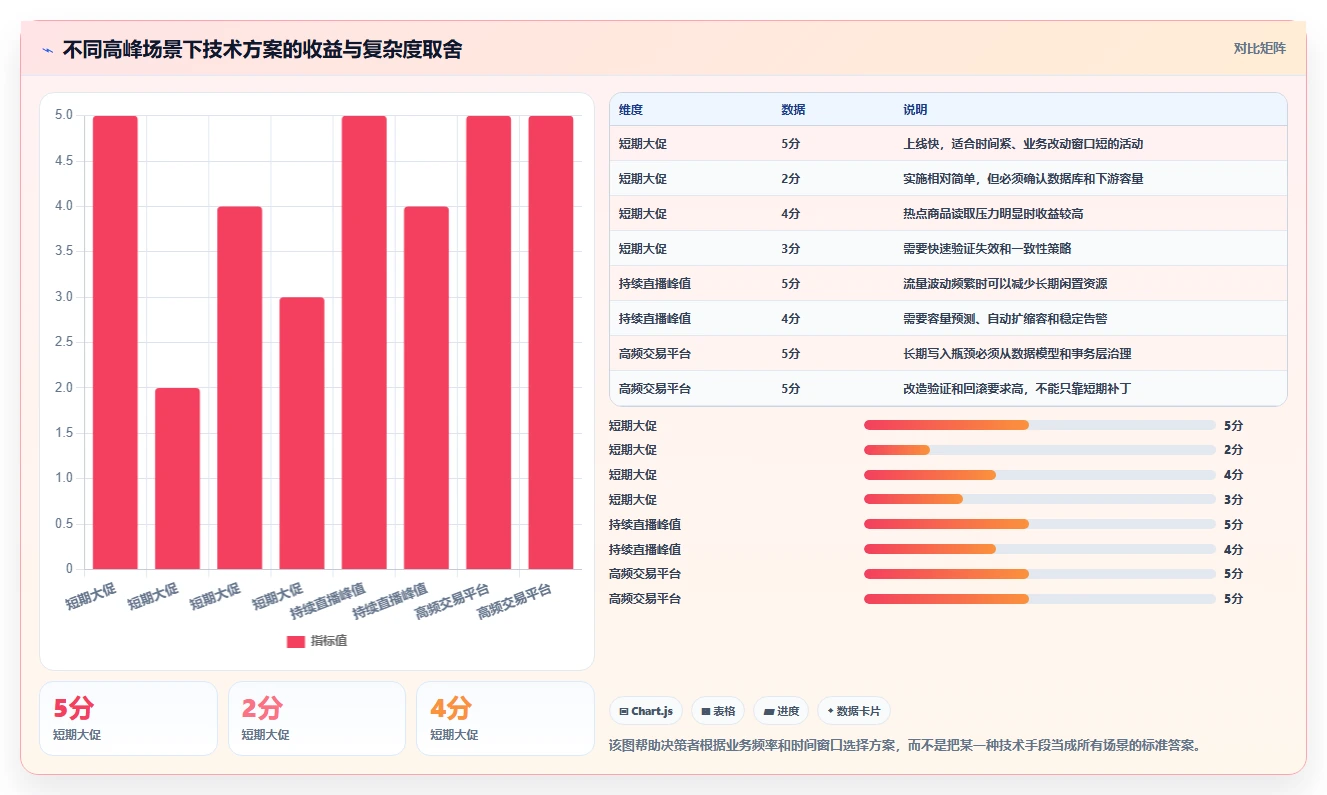
Task: Click the chart bar with value 3
Action: [x=302, y=433]
